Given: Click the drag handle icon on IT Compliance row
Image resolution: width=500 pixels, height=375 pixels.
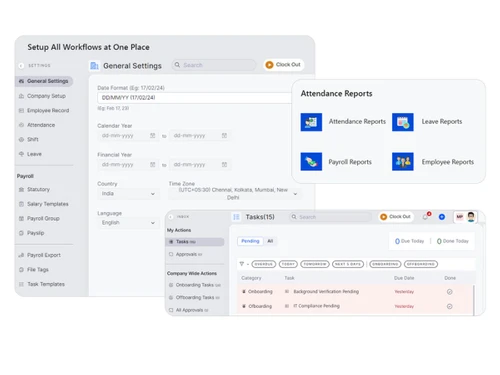Looking at the screenshot, I should (287, 306).
